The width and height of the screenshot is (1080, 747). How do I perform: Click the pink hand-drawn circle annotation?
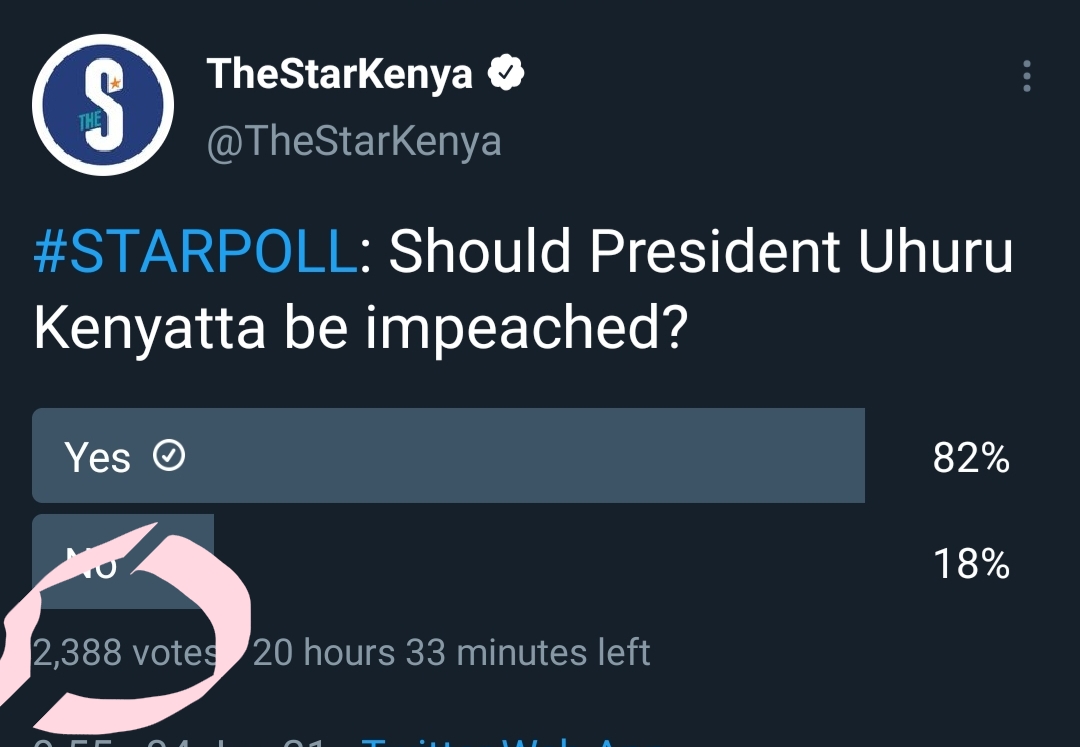coord(124,627)
